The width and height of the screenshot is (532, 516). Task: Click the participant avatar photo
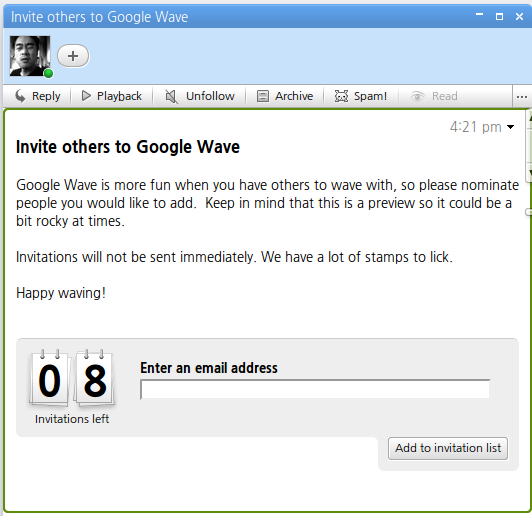30,56
